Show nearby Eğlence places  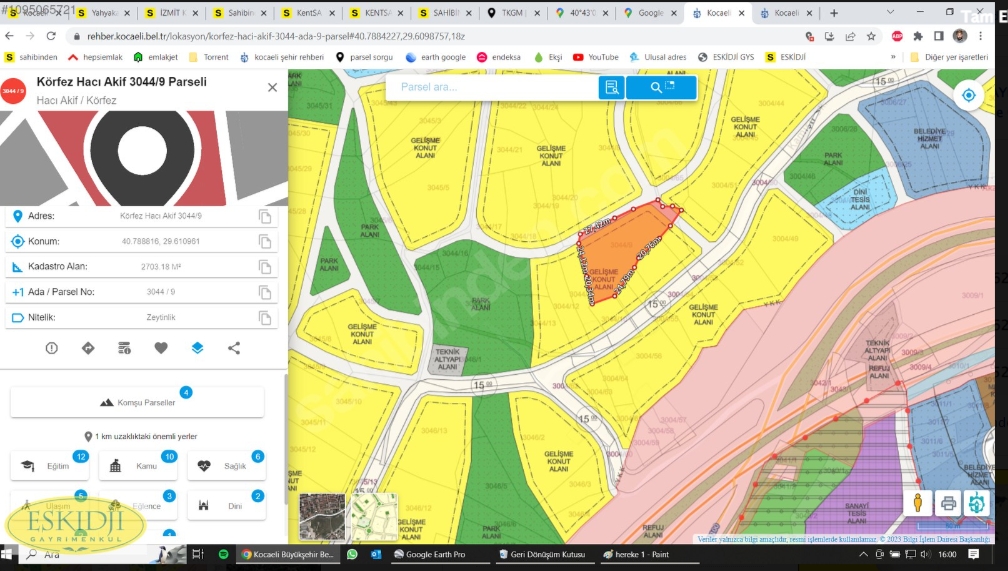pos(138,505)
